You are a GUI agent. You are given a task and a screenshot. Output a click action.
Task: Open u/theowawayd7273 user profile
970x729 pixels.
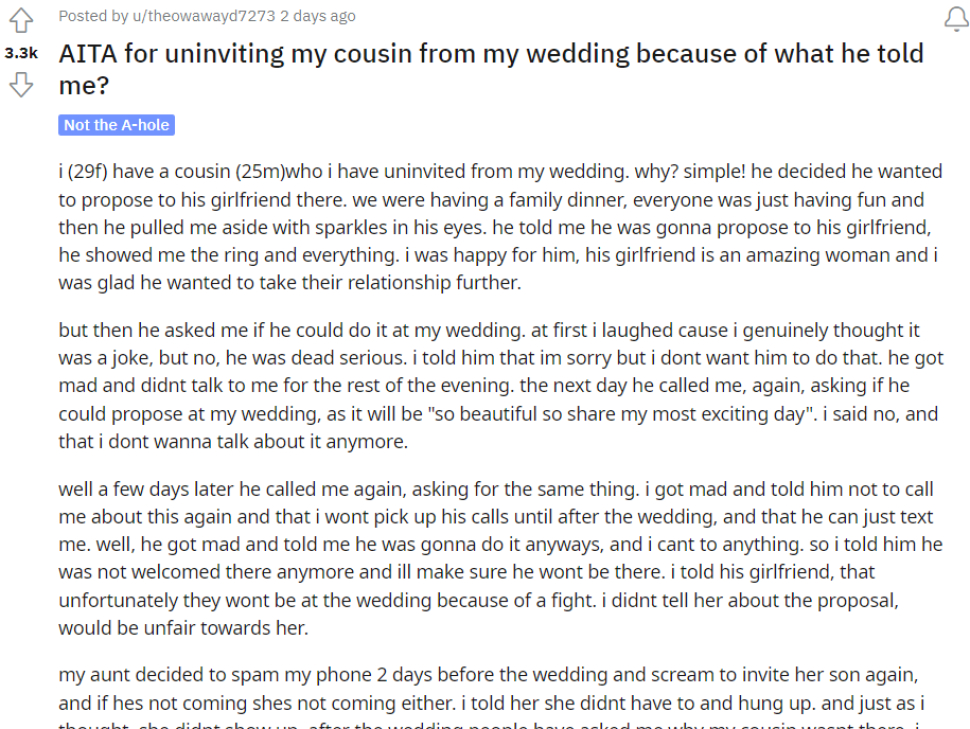tap(204, 16)
